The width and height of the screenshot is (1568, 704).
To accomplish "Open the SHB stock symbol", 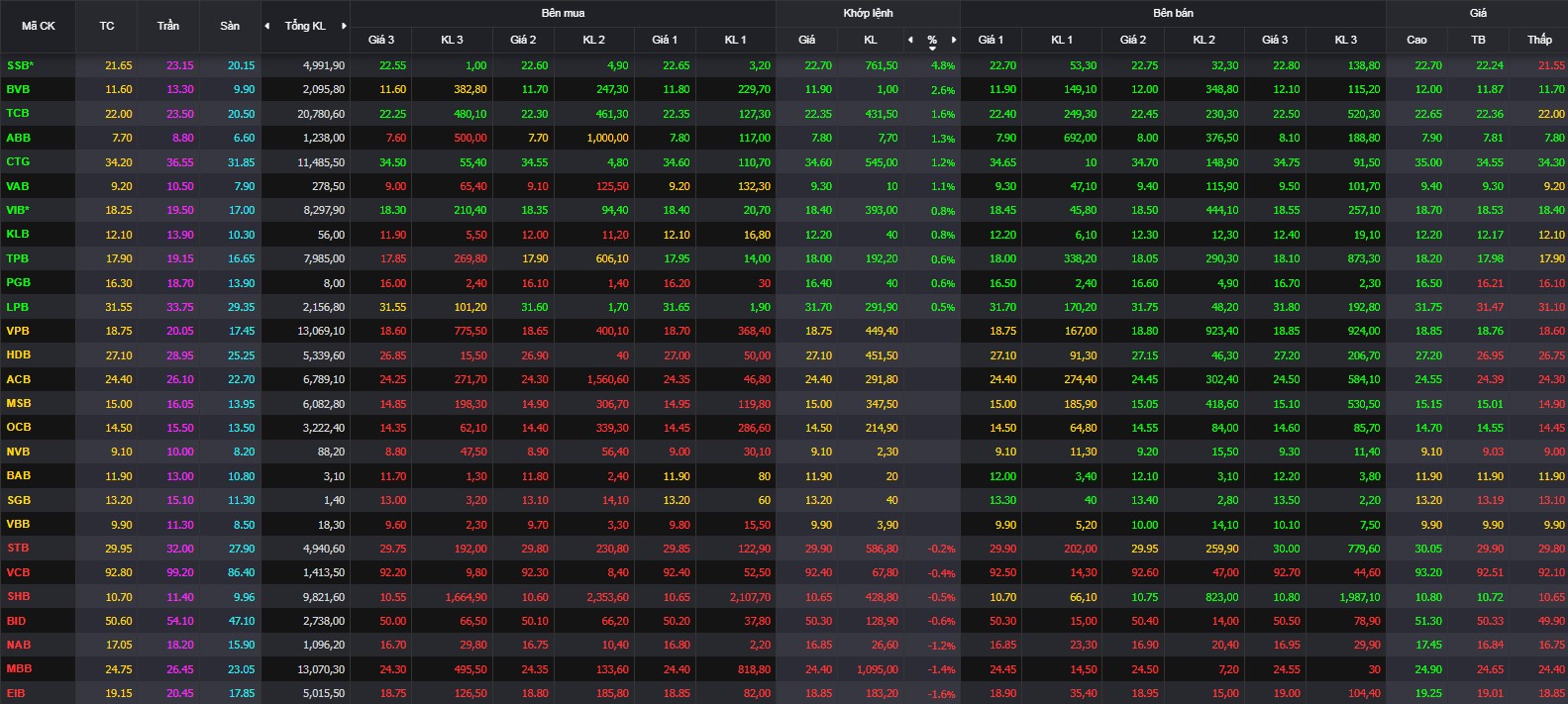I will click(18, 596).
